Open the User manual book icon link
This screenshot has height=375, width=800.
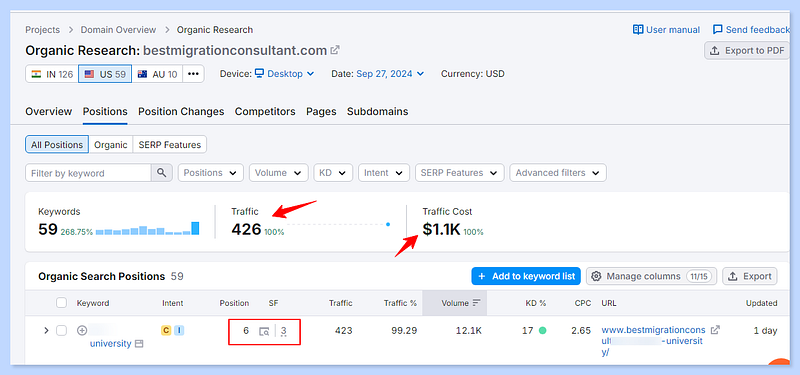(x=638, y=30)
